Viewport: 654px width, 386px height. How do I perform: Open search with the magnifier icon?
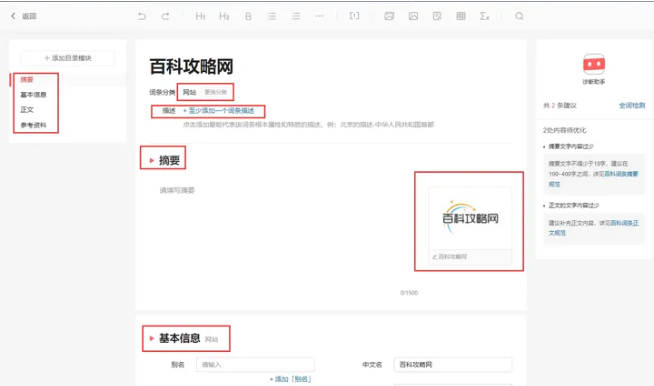[519, 16]
